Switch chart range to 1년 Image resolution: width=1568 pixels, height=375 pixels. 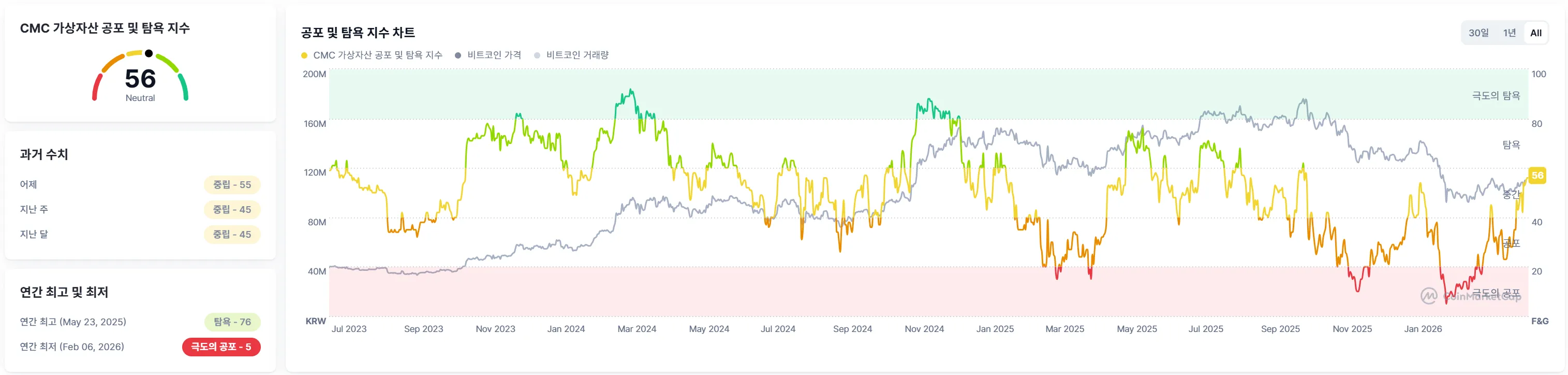click(1509, 33)
